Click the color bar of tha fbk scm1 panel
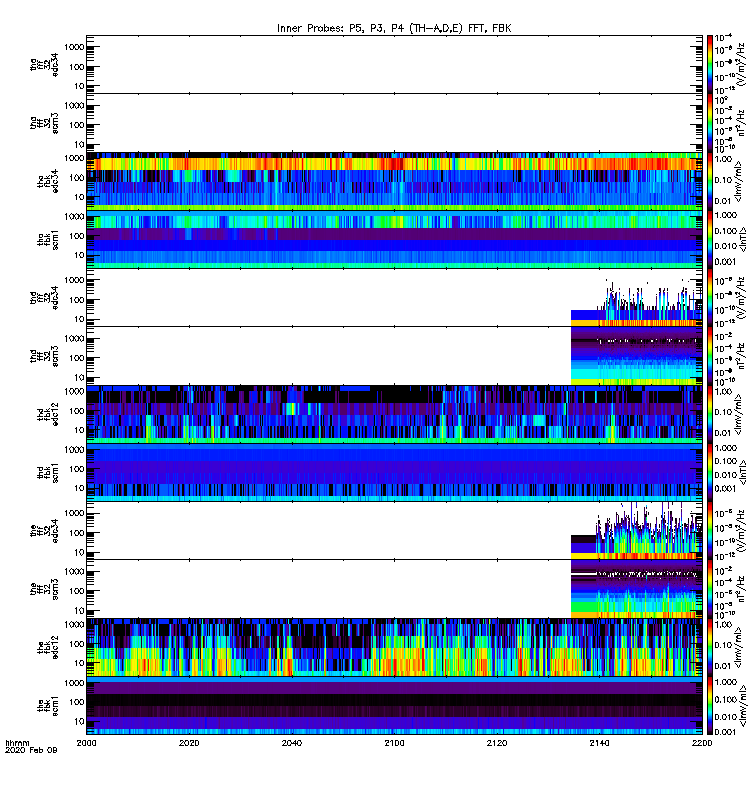Viewport: 750px width, 800px height. pos(710,239)
